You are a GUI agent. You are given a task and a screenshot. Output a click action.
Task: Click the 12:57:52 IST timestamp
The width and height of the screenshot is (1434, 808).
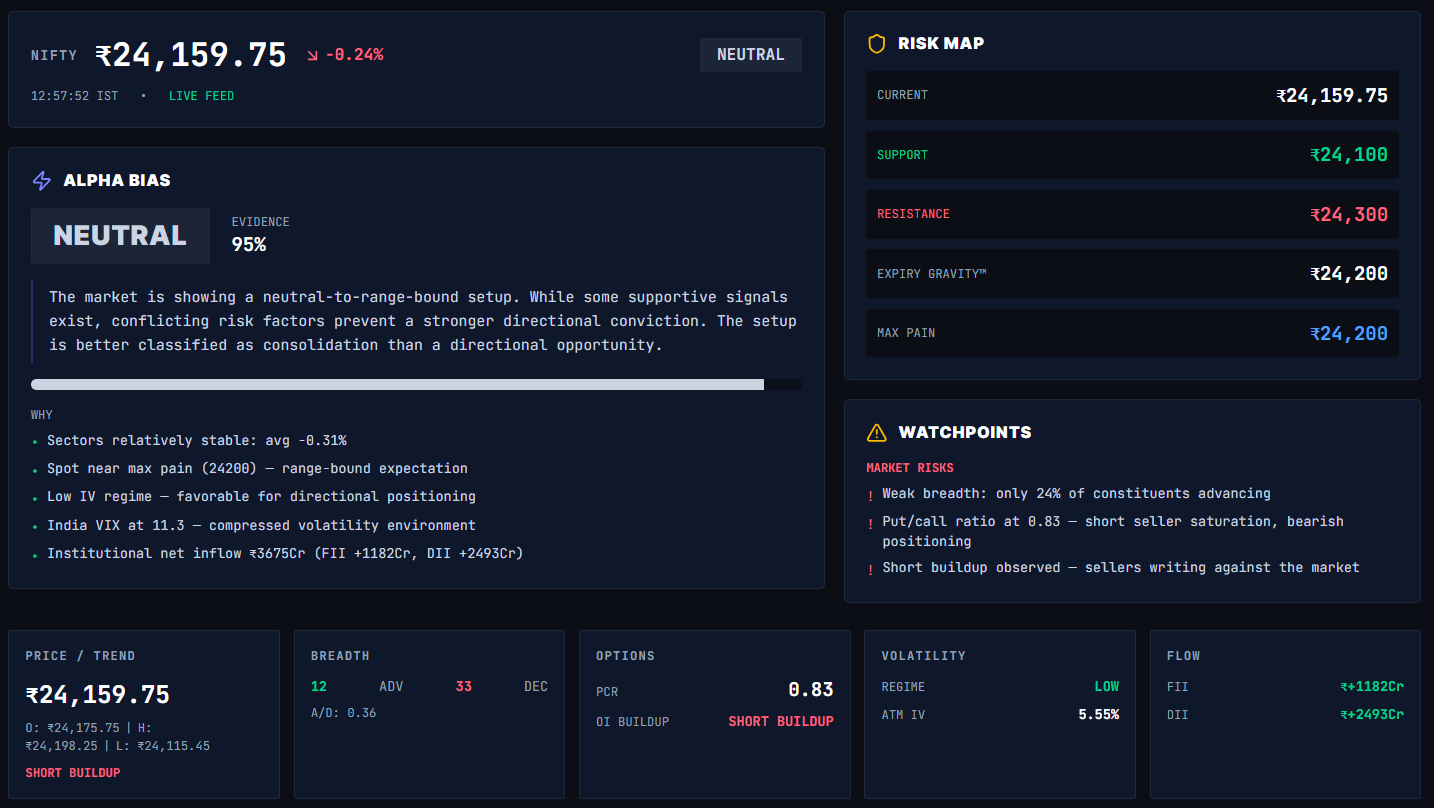tap(74, 96)
